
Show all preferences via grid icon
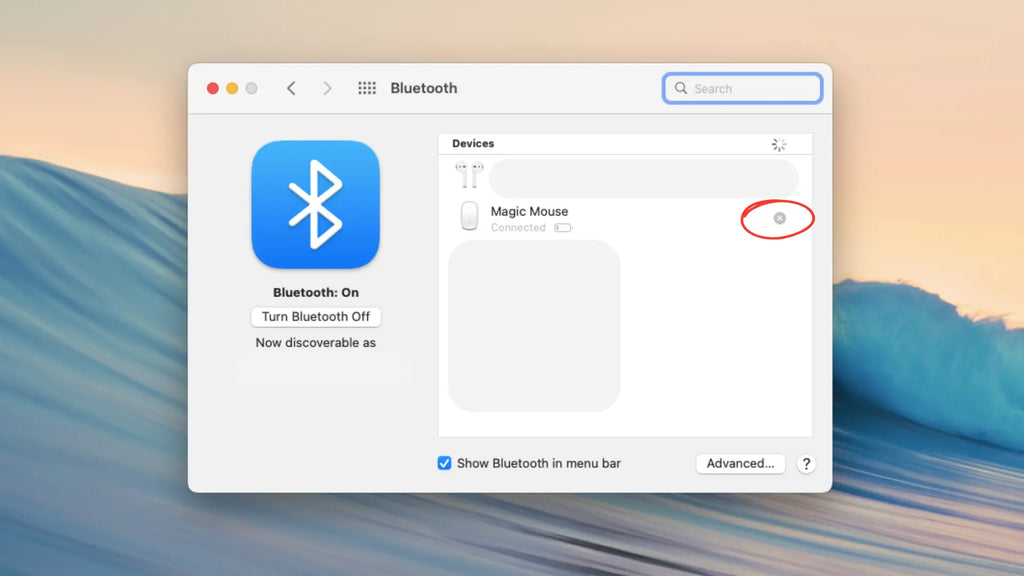(x=367, y=88)
